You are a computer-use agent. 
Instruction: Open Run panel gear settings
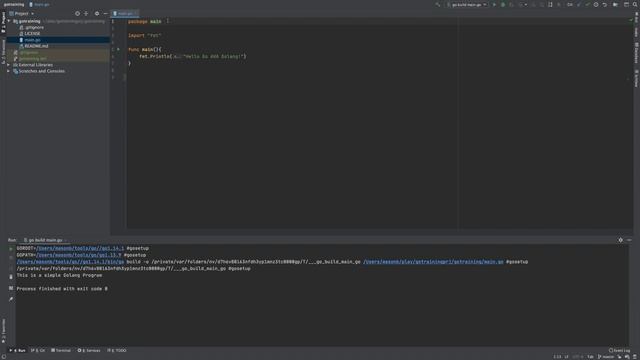point(620,240)
